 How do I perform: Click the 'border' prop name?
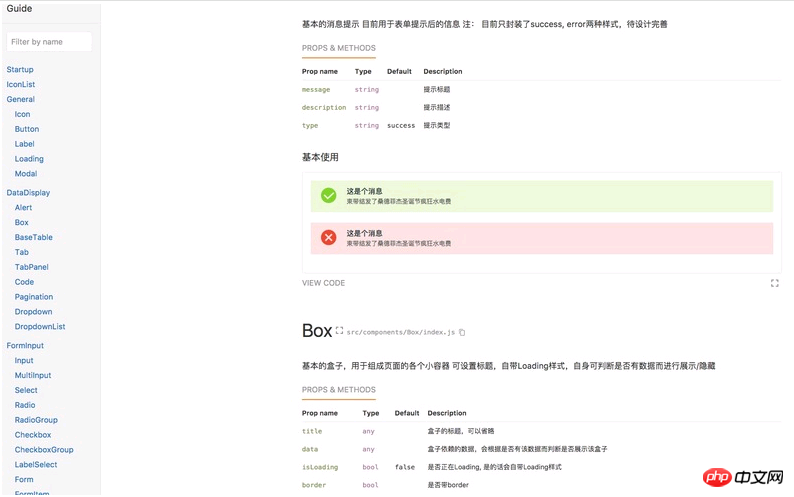coord(314,485)
